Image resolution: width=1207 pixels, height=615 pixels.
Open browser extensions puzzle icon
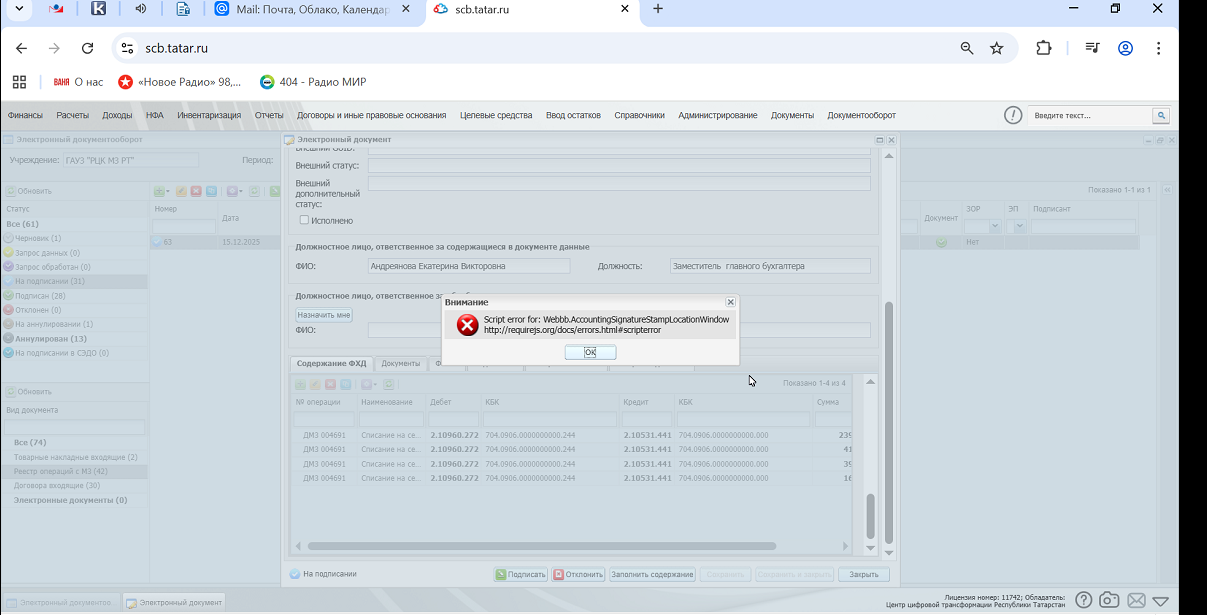1043,48
